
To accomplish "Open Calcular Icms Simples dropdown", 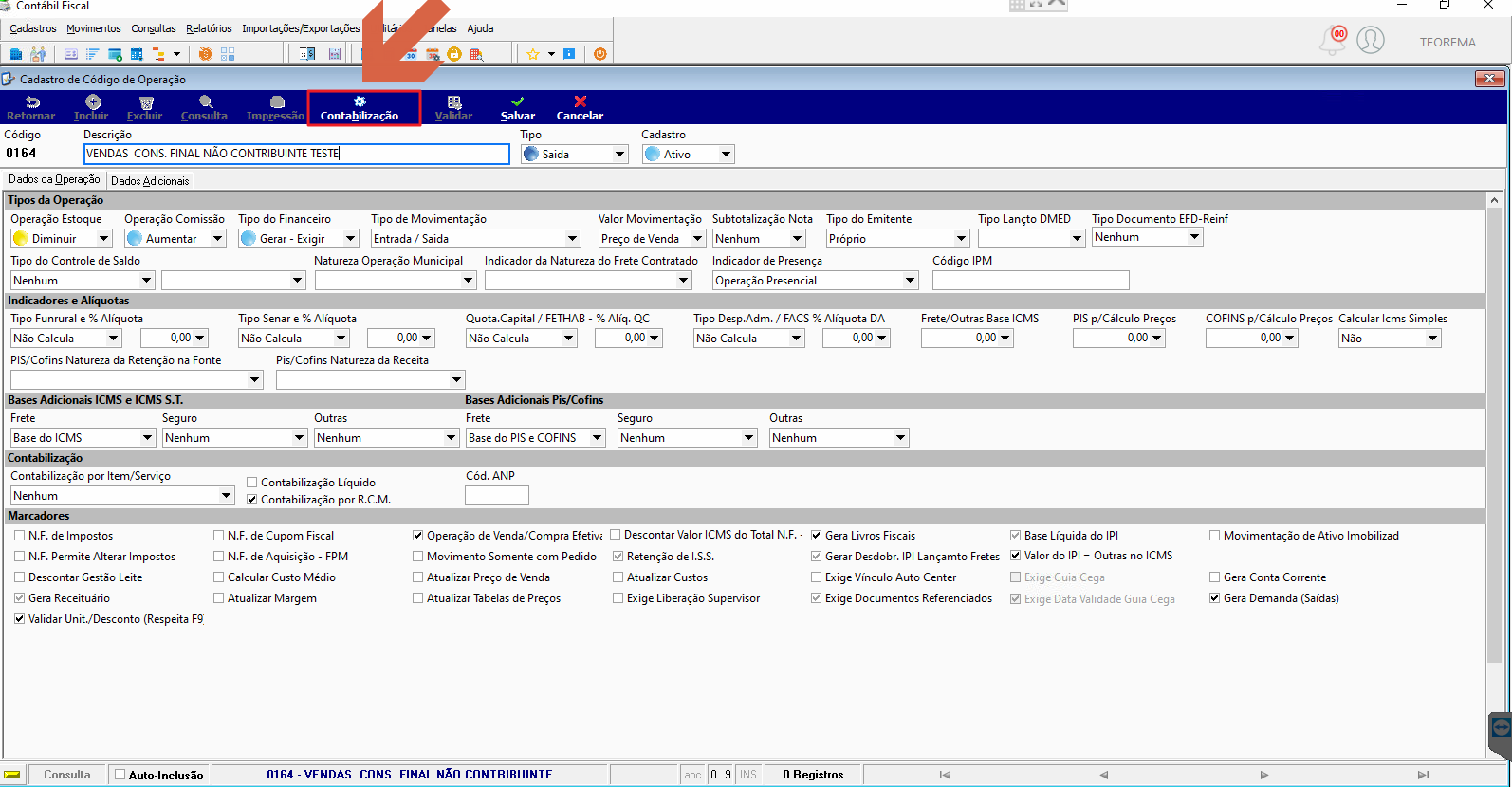I will 1390,339.
